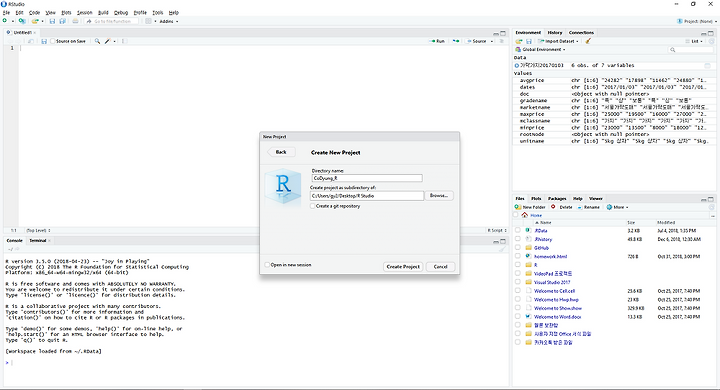Clear environment objects with the broom icon
The image size is (720, 390).
588,41
